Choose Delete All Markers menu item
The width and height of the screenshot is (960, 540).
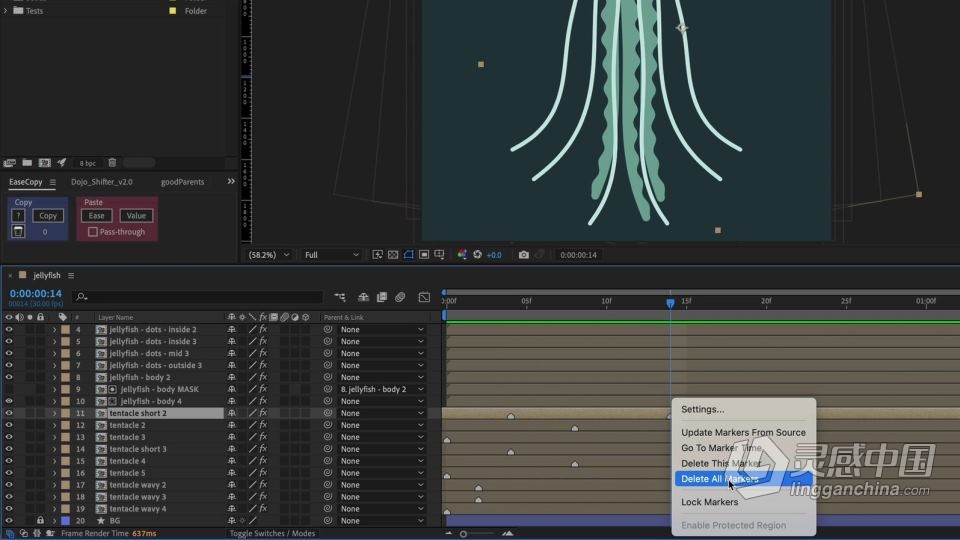click(744, 479)
